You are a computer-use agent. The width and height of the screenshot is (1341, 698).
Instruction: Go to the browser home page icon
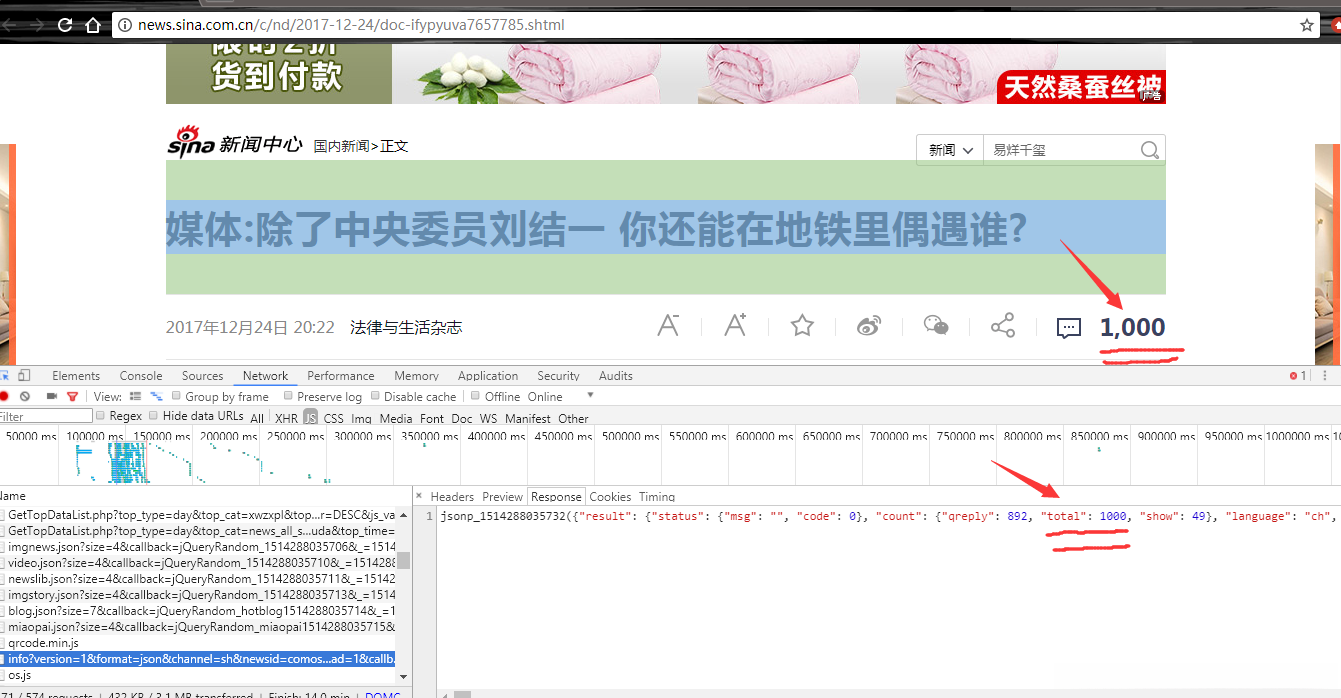tap(93, 25)
